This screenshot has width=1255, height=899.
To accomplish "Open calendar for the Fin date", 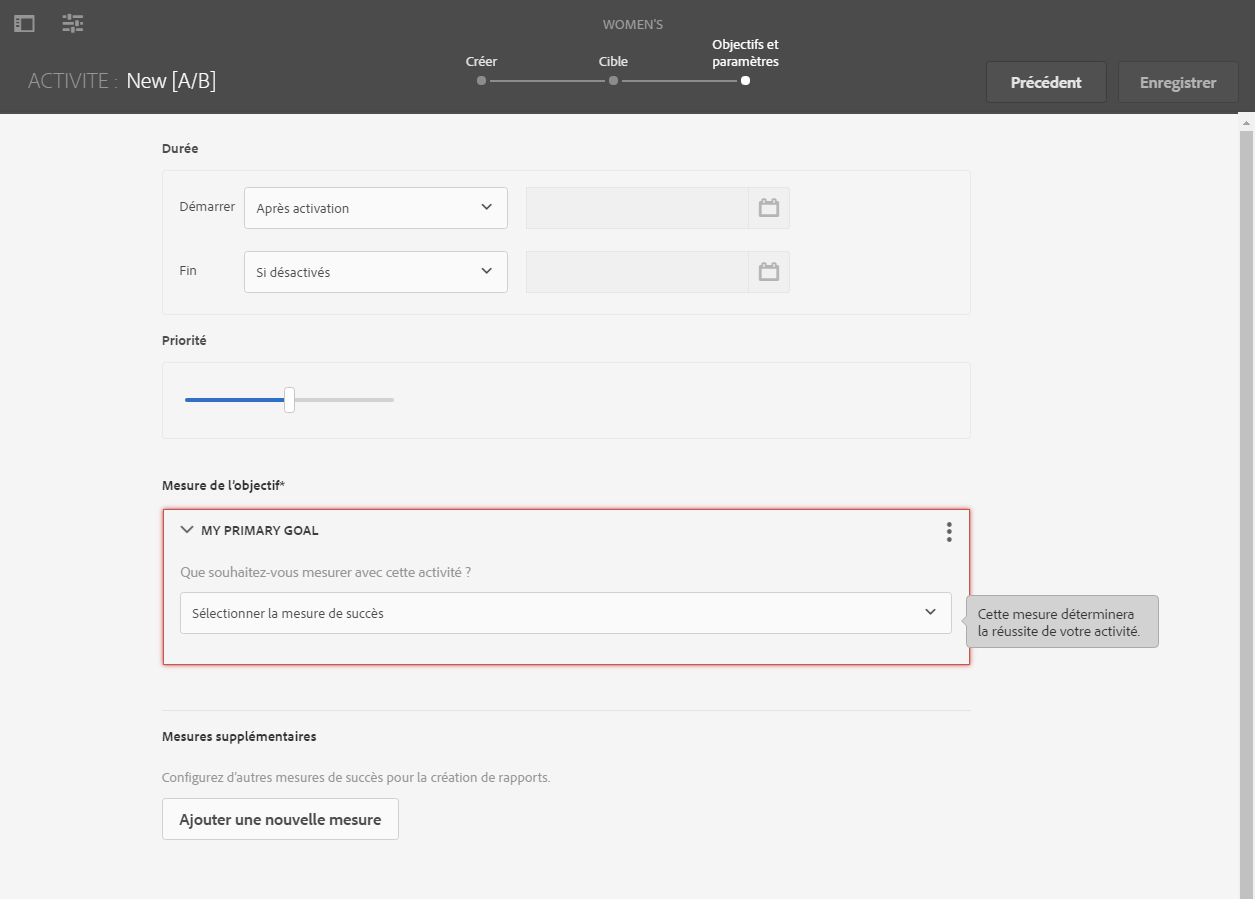I will 768,272.
